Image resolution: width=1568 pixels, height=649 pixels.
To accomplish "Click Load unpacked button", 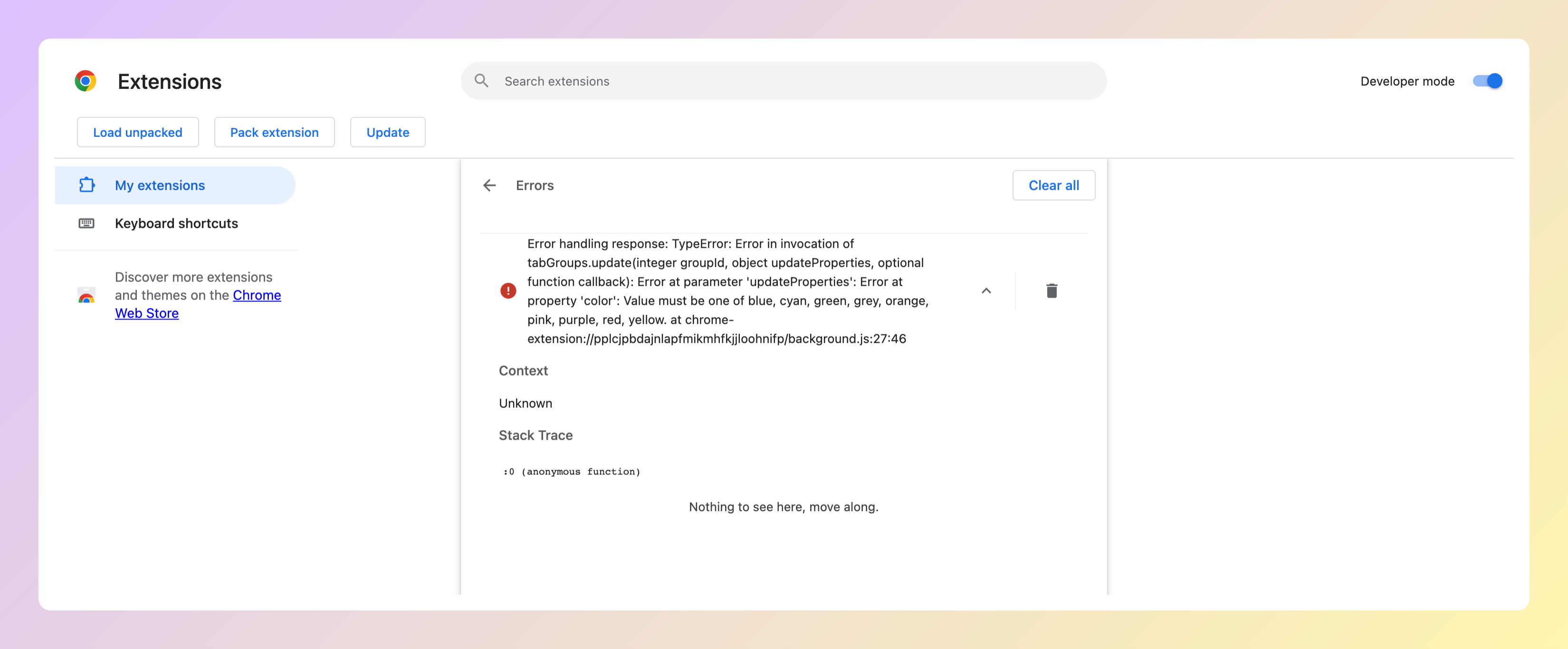I will tap(138, 132).
